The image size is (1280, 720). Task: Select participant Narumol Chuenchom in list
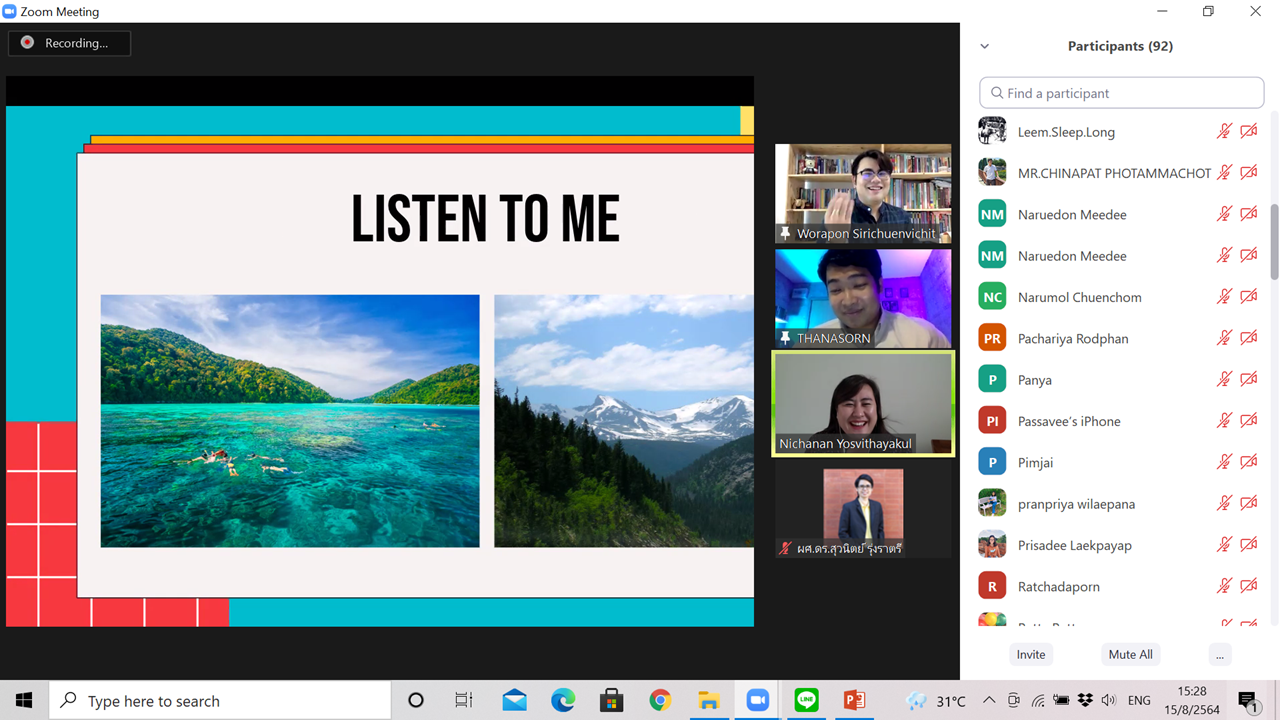click(x=1079, y=297)
